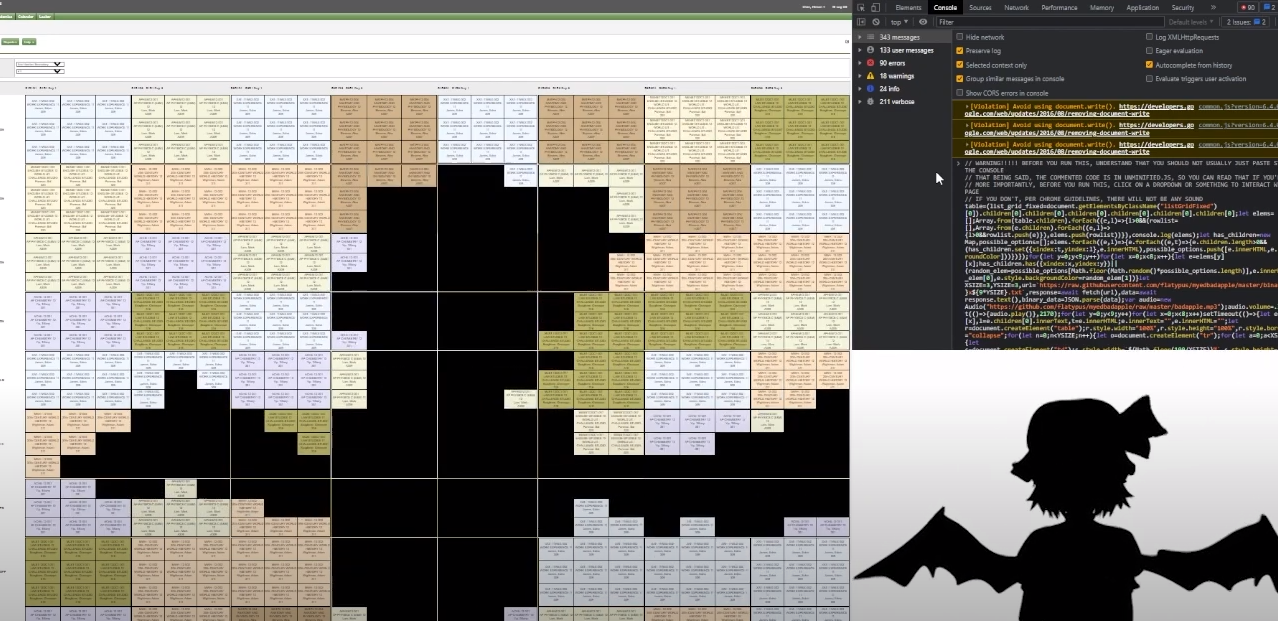Screen dimensions: 1278x621
Task: Open the Default levels dropdown
Action: click(1193, 22)
